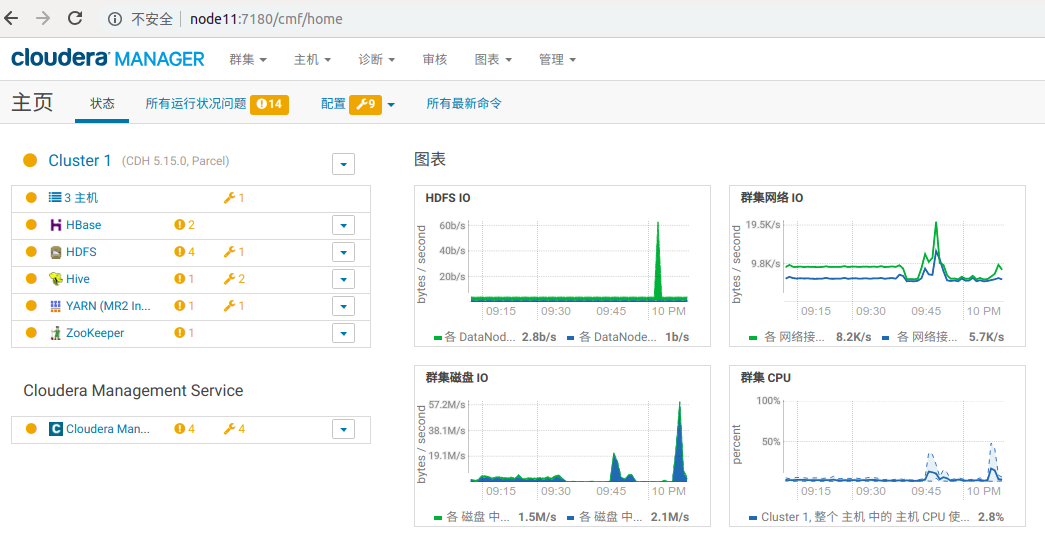
Task: Go back with browser back arrow
Action: pos(11,19)
